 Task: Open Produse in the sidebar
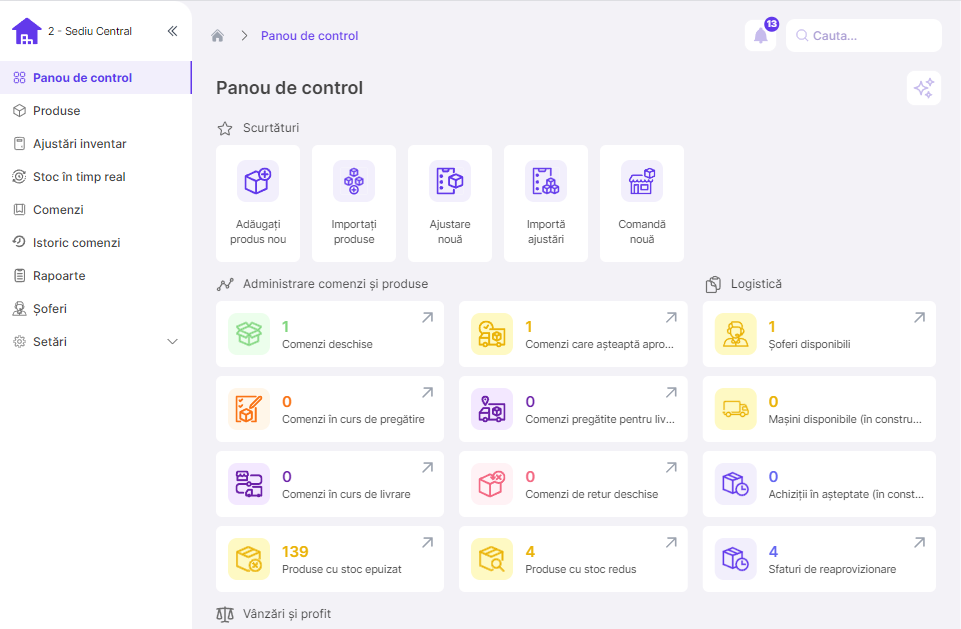(x=56, y=111)
